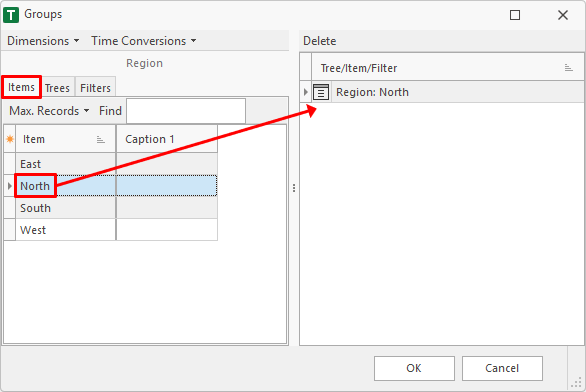This screenshot has width=586, height=392.
Task: Switch to the Filters tab
Action: [95, 88]
